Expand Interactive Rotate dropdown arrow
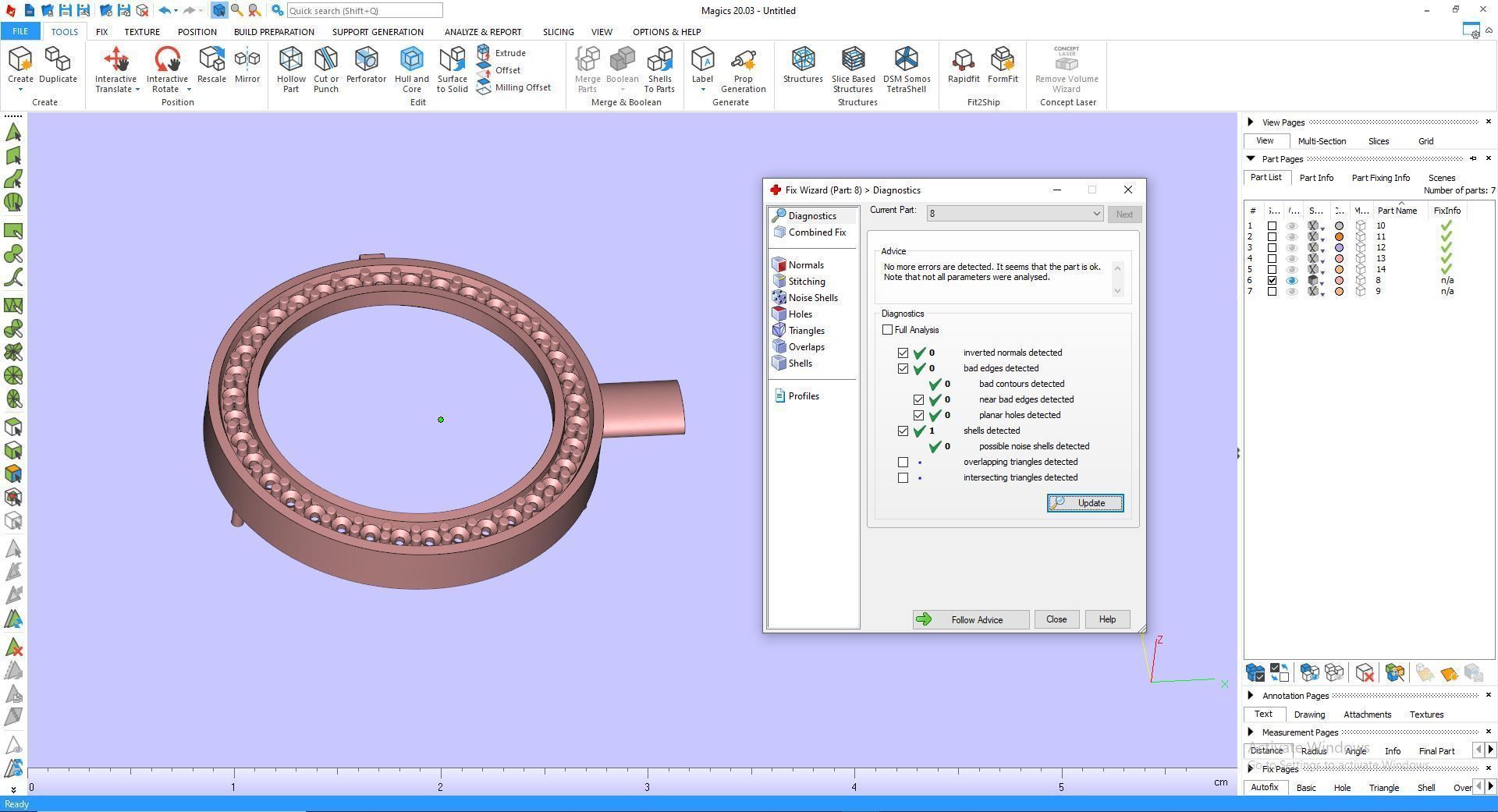 pos(189,90)
